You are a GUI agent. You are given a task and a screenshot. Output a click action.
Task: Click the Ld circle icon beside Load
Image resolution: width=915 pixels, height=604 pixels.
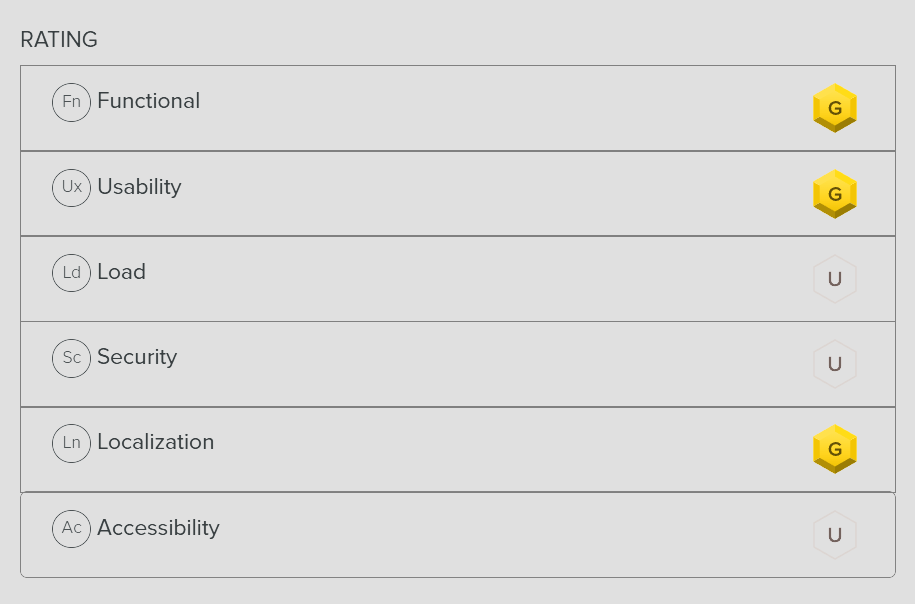(71, 273)
